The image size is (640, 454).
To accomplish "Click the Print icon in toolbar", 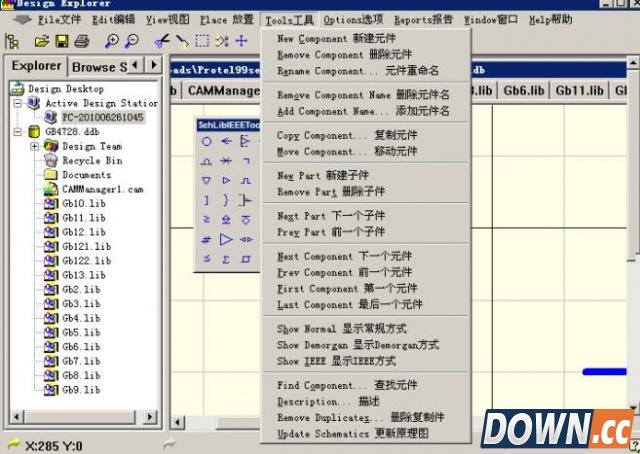I will (82, 41).
